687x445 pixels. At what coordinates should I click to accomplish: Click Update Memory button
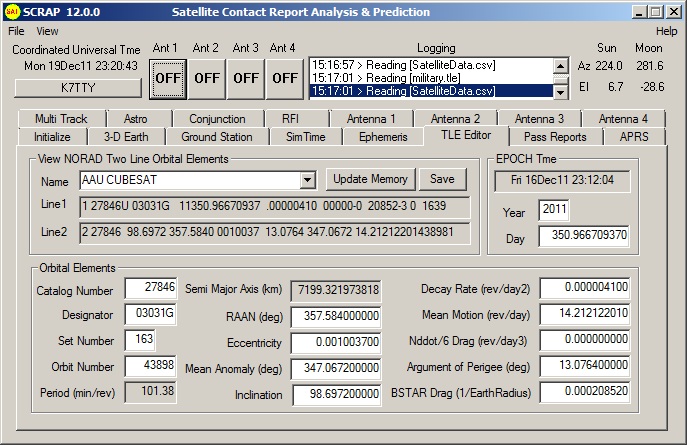pyautogui.click(x=370, y=179)
